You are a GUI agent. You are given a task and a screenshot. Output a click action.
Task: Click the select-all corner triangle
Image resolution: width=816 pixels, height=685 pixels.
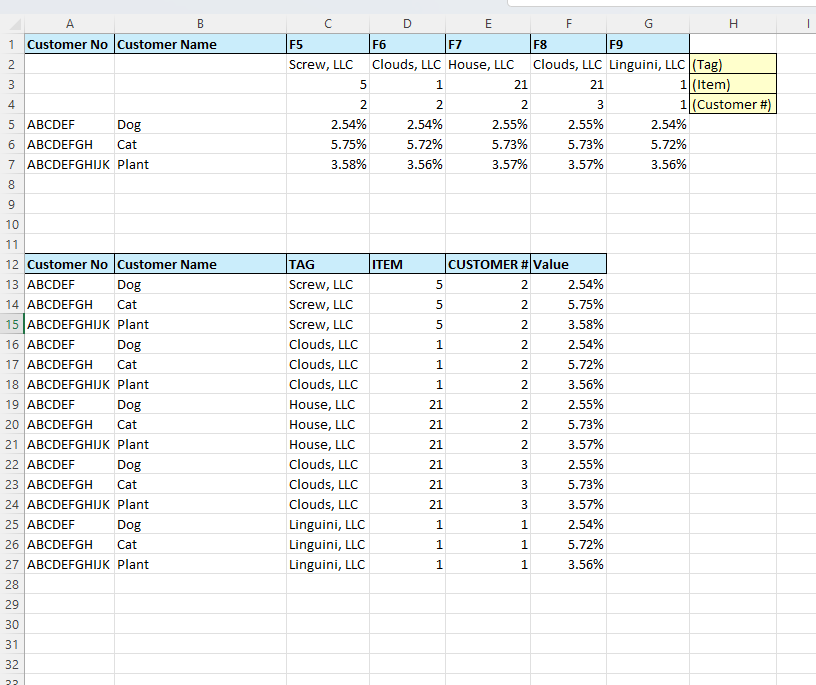point(12,24)
